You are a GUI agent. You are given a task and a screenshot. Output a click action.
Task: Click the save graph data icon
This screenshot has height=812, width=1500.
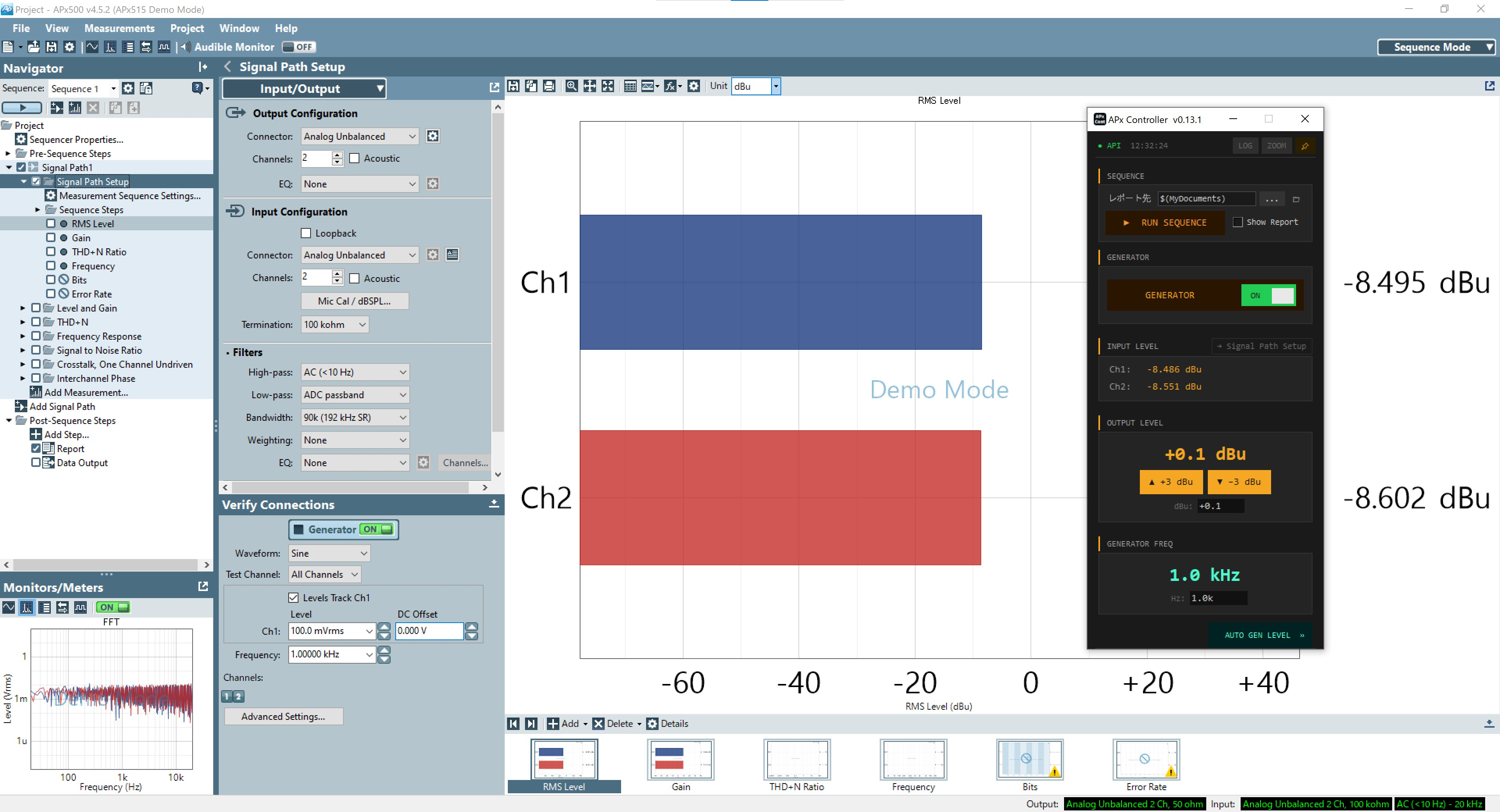tap(513, 86)
